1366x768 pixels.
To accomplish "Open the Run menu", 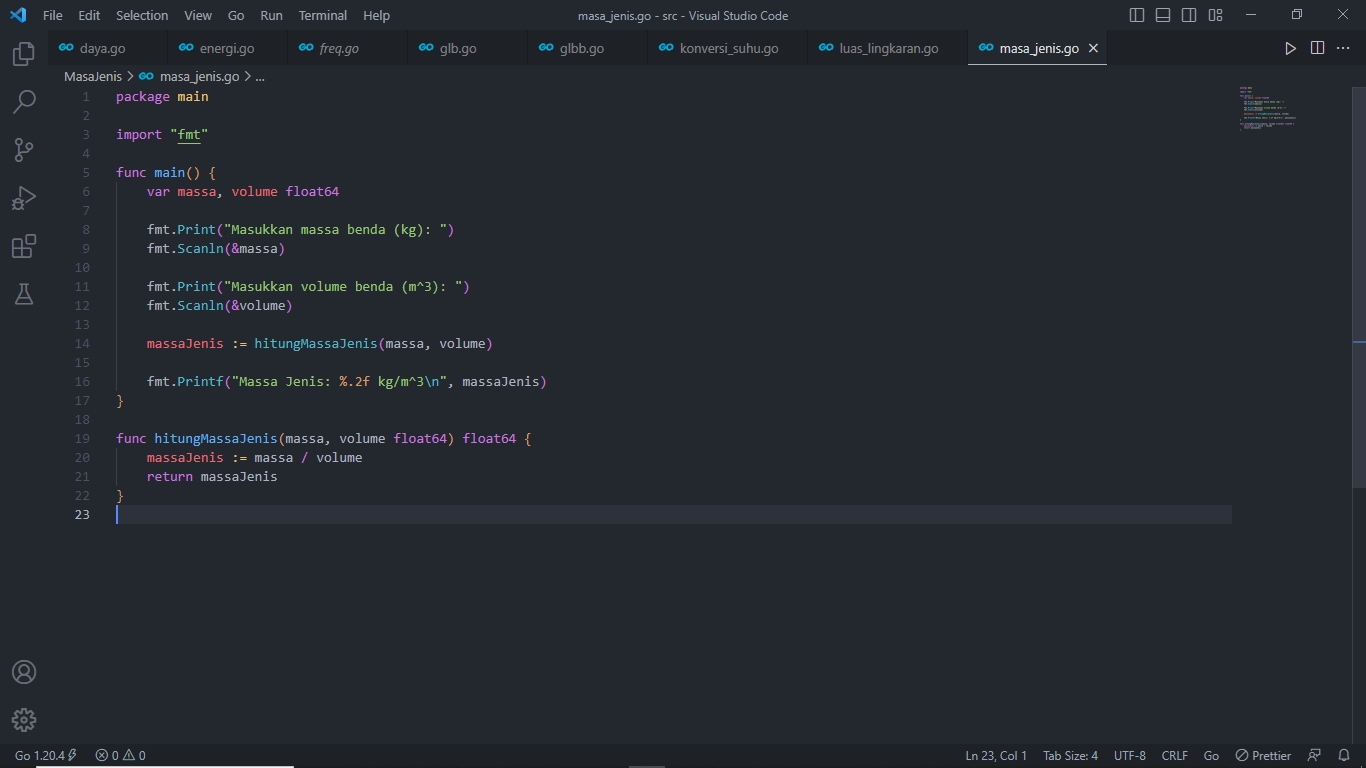I will click(x=271, y=15).
